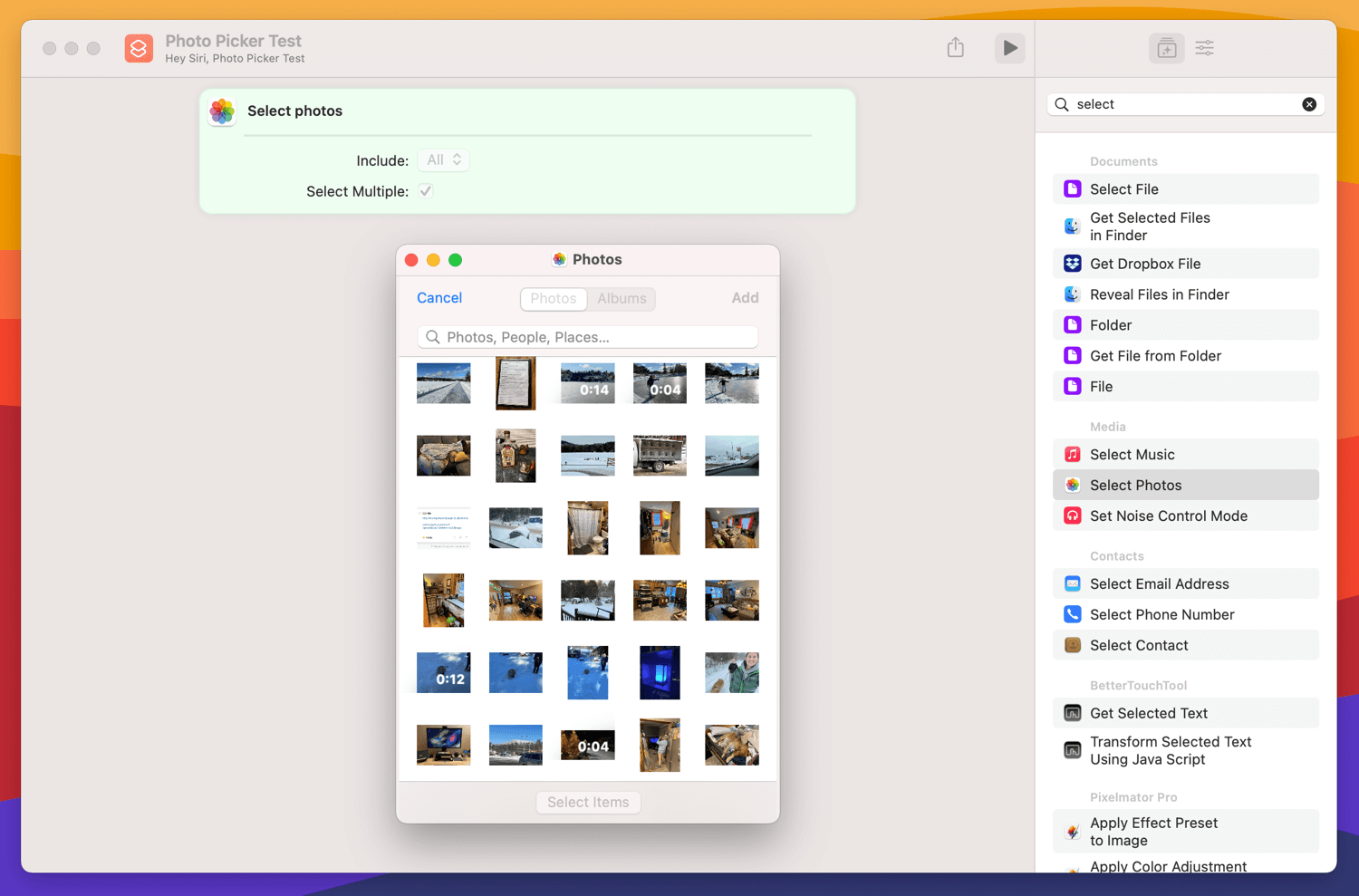Focus the Photos, People, Places search field
This screenshot has width=1359, height=896.
(589, 337)
